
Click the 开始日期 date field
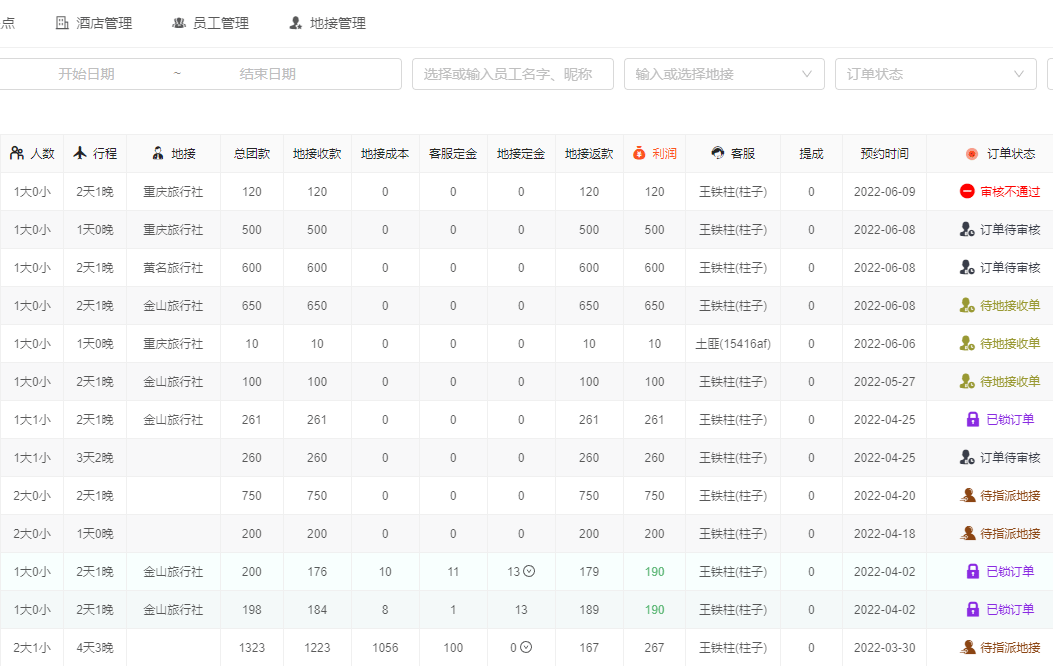(86, 74)
